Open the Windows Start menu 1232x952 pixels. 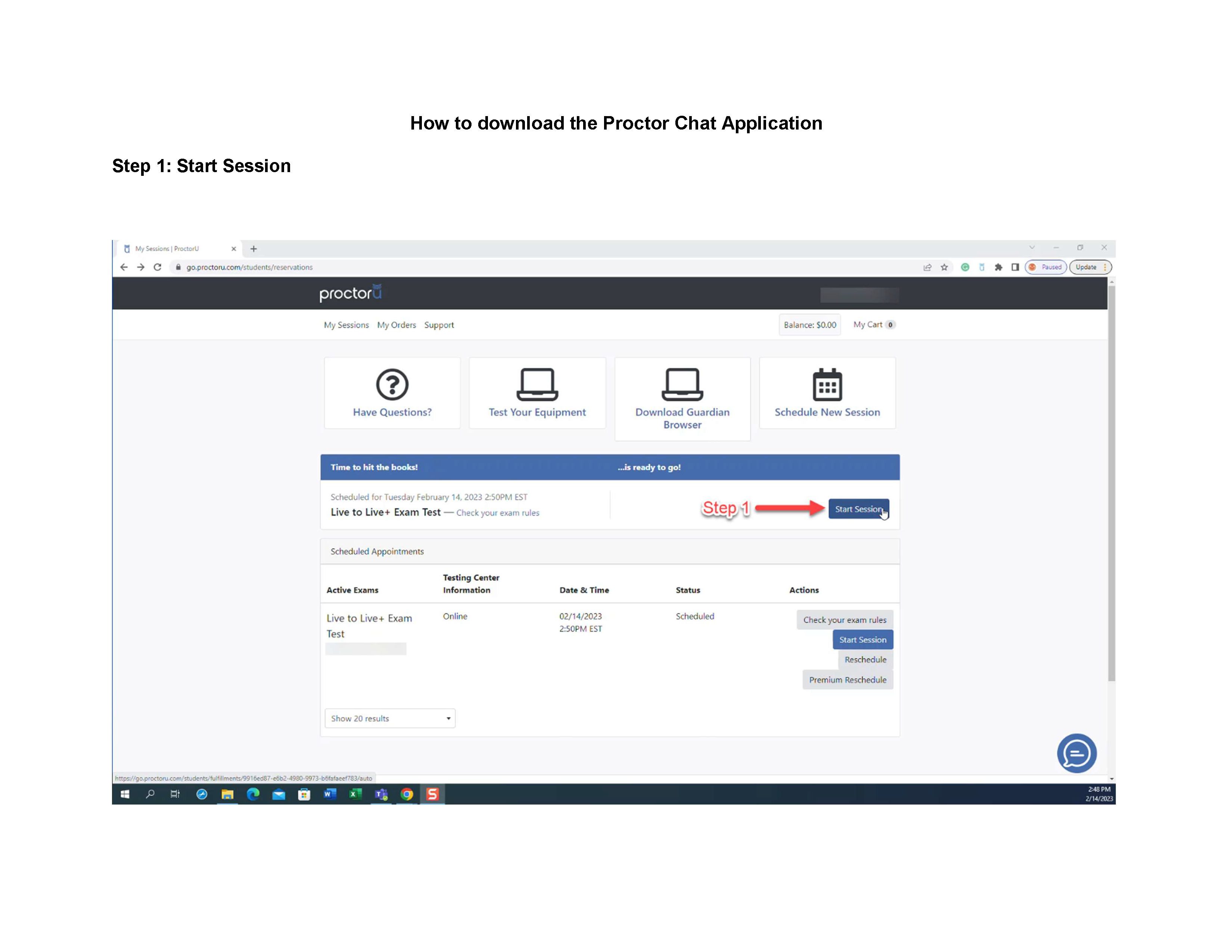(x=125, y=794)
